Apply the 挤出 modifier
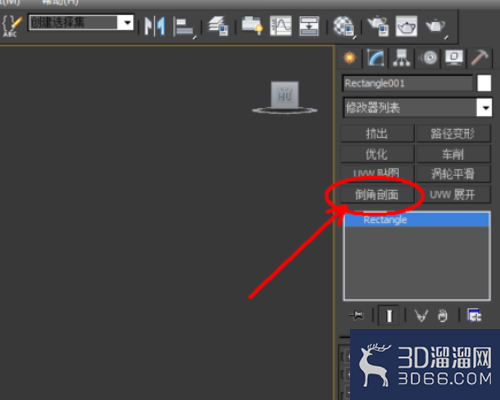Image resolution: width=500 pixels, height=400 pixels. 377,134
